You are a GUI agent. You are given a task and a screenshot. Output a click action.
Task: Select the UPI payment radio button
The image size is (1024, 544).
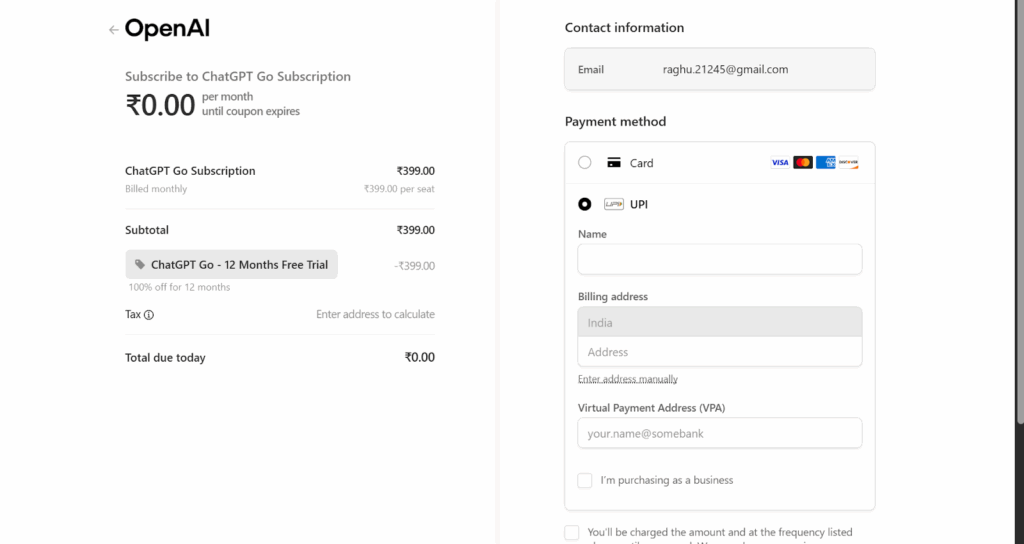coord(584,204)
